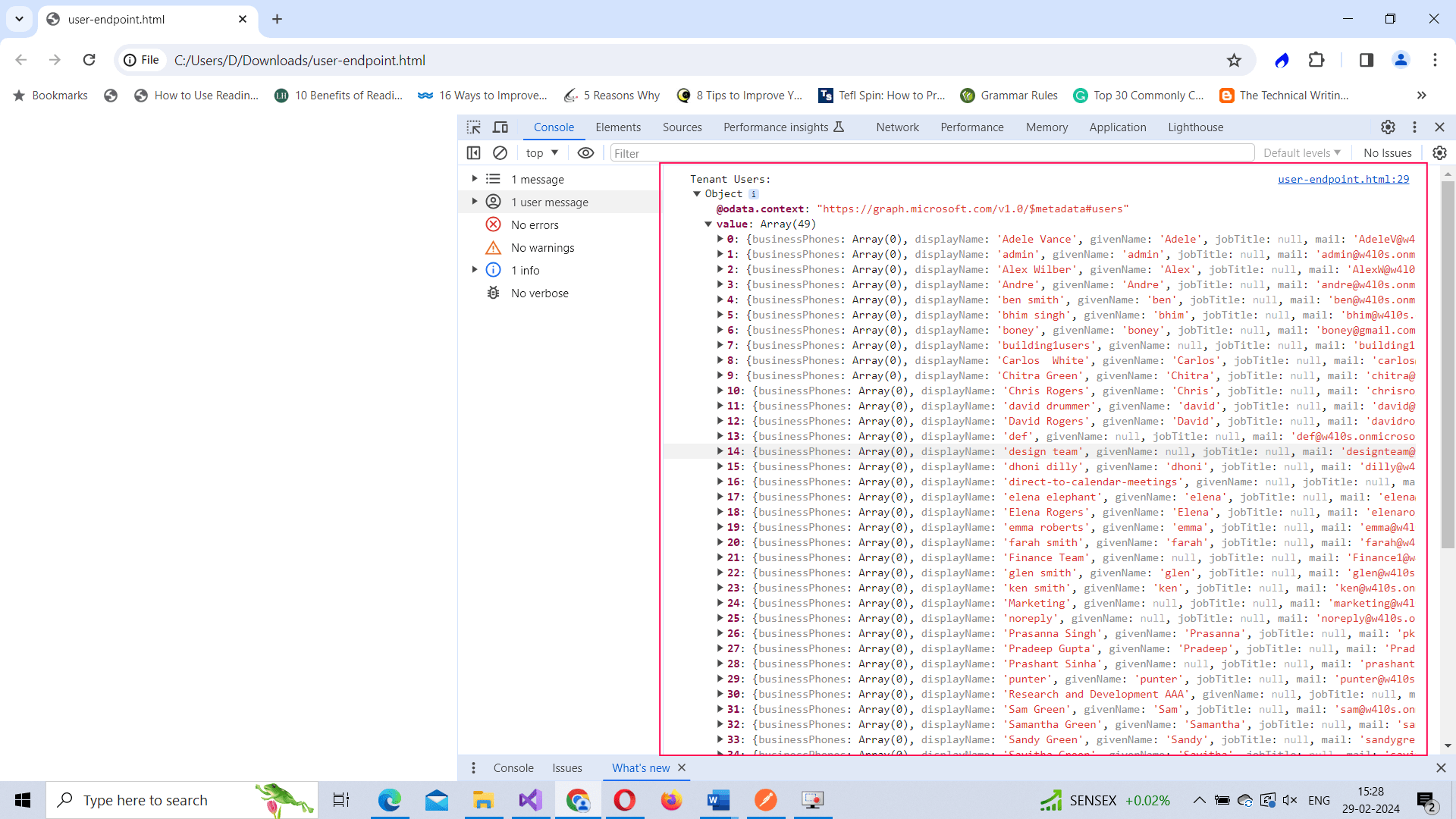Toggle the console sidebar panel icon

[474, 153]
